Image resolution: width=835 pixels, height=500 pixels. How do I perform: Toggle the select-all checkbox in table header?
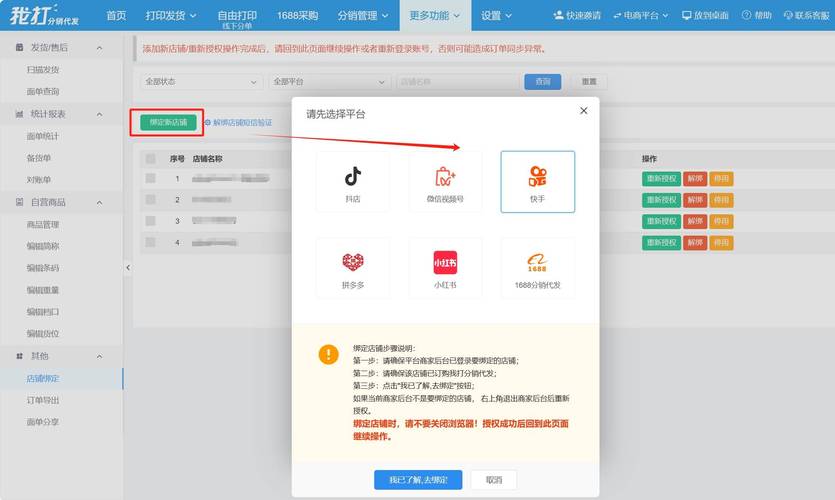(151, 159)
